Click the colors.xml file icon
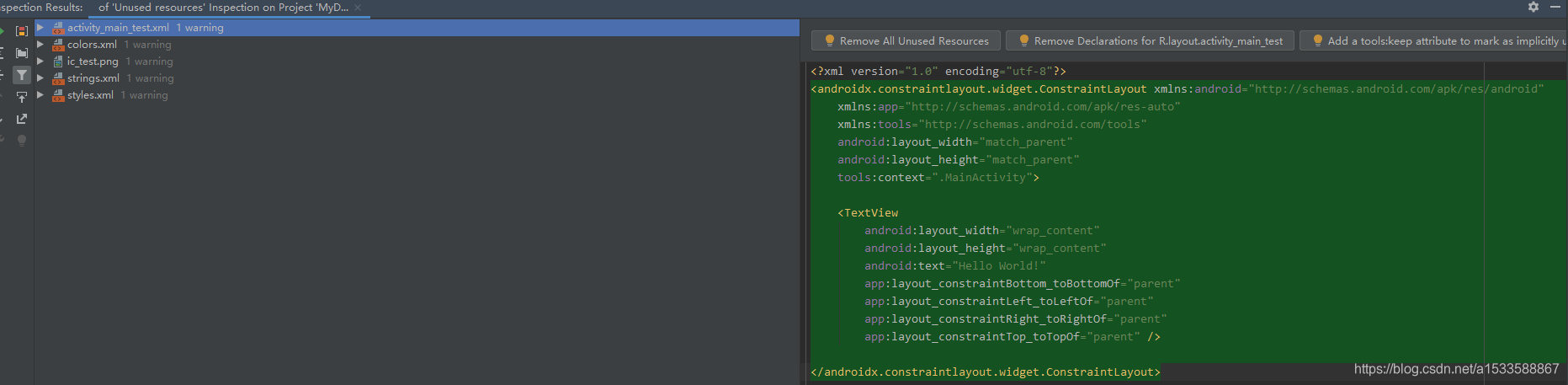 (58, 45)
